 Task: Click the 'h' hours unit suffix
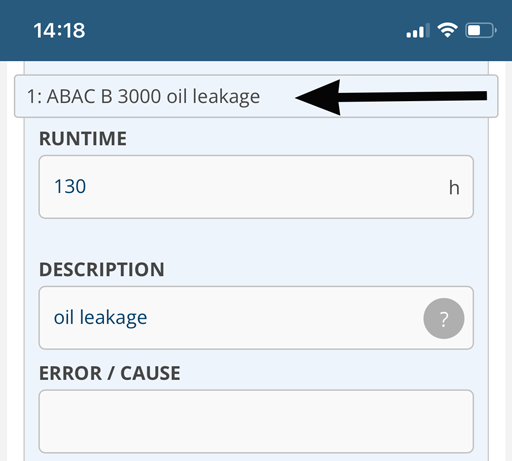pos(454,187)
